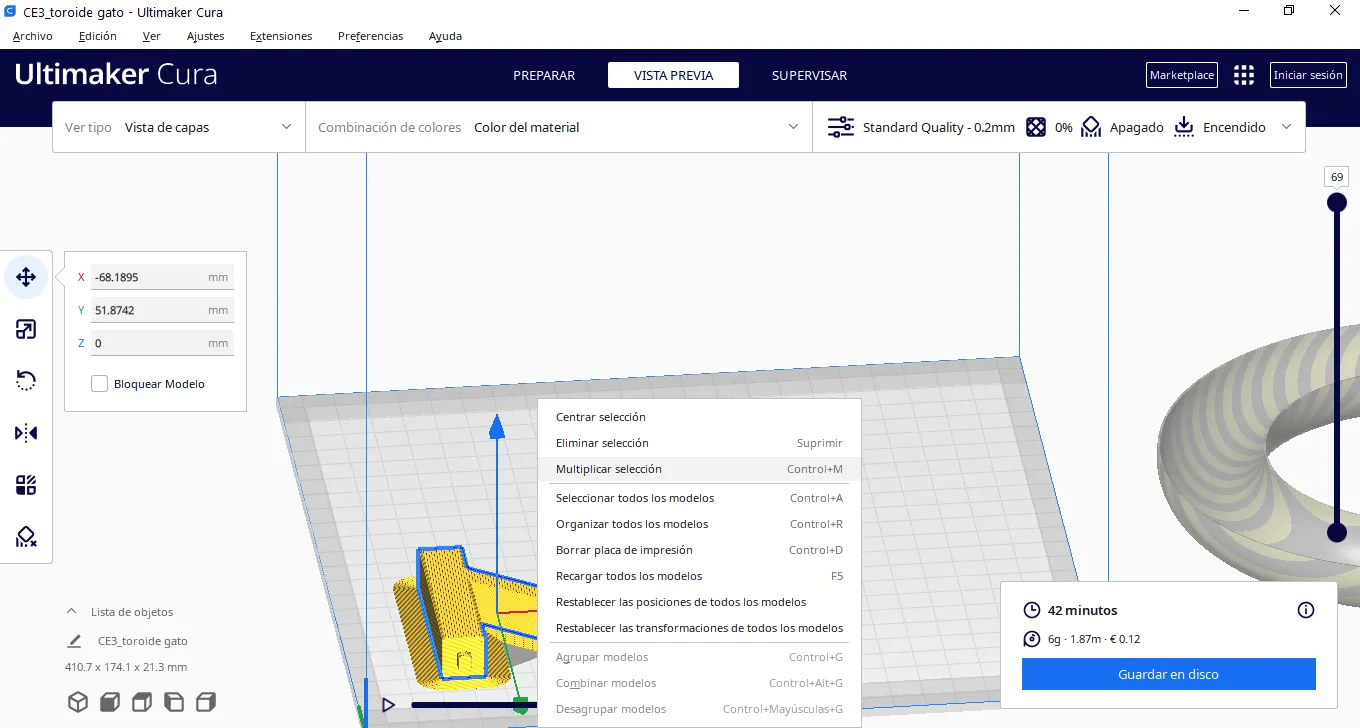Select the Scale tool icon
Viewport: 1360px width, 728px height.
click(x=26, y=329)
